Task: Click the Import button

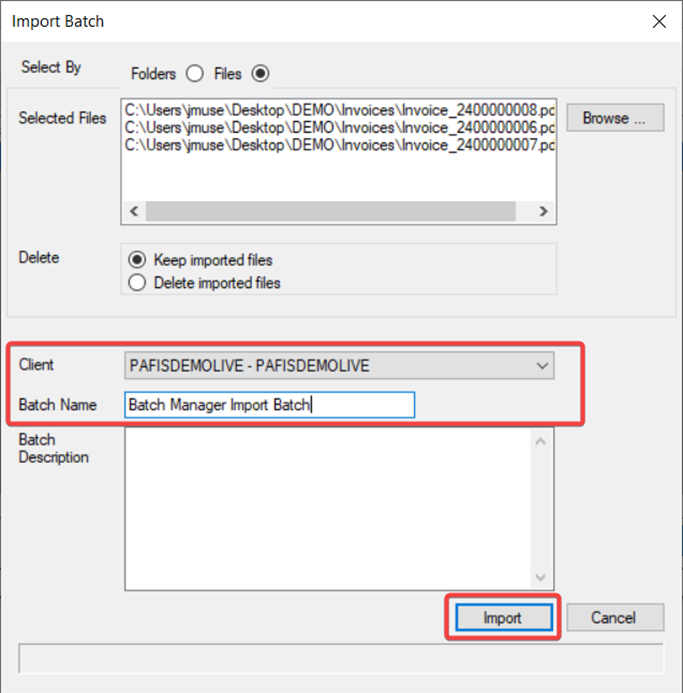Action: click(502, 618)
